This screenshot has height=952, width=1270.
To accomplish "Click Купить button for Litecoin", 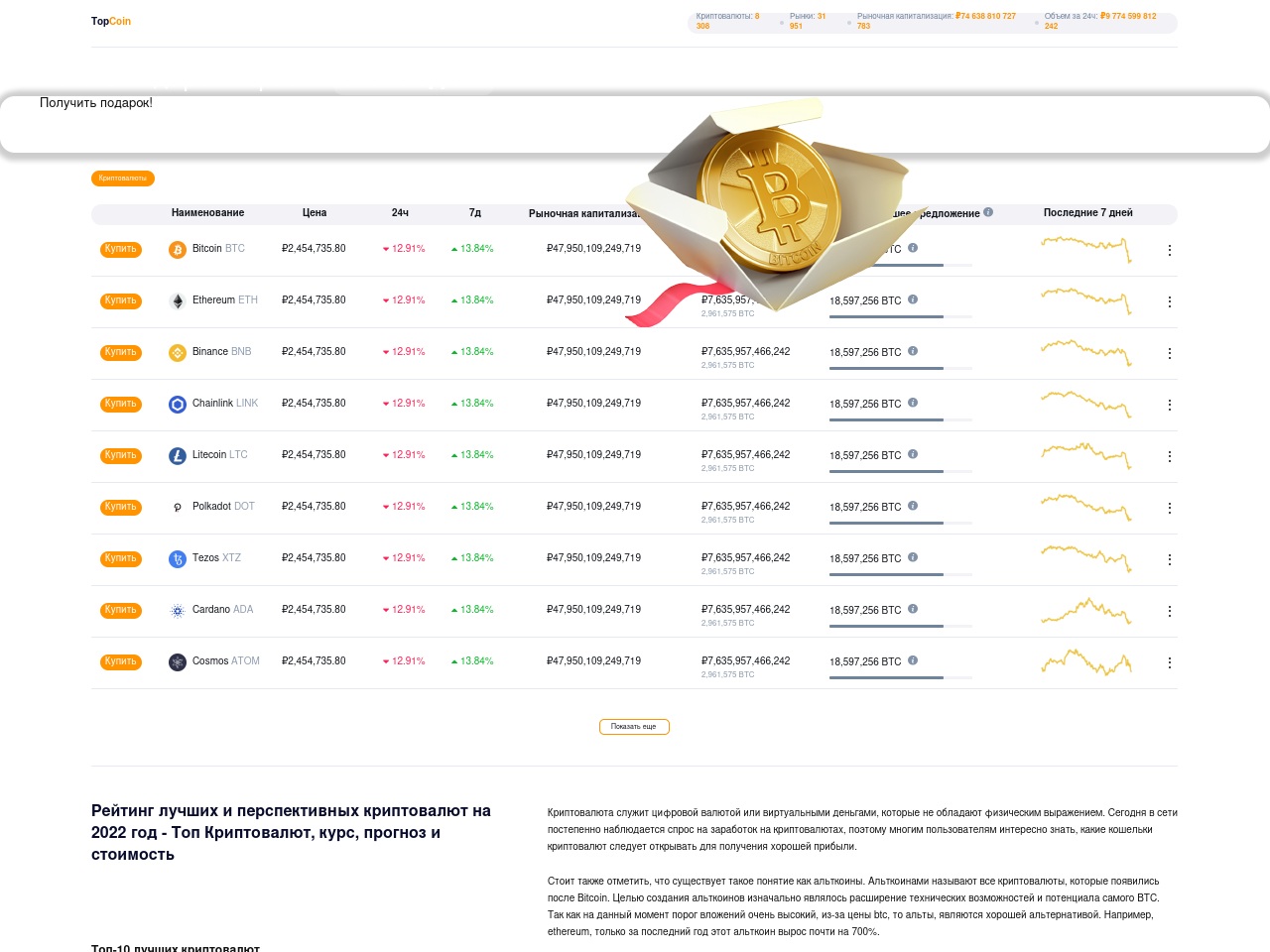I will pyautogui.click(x=121, y=456).
